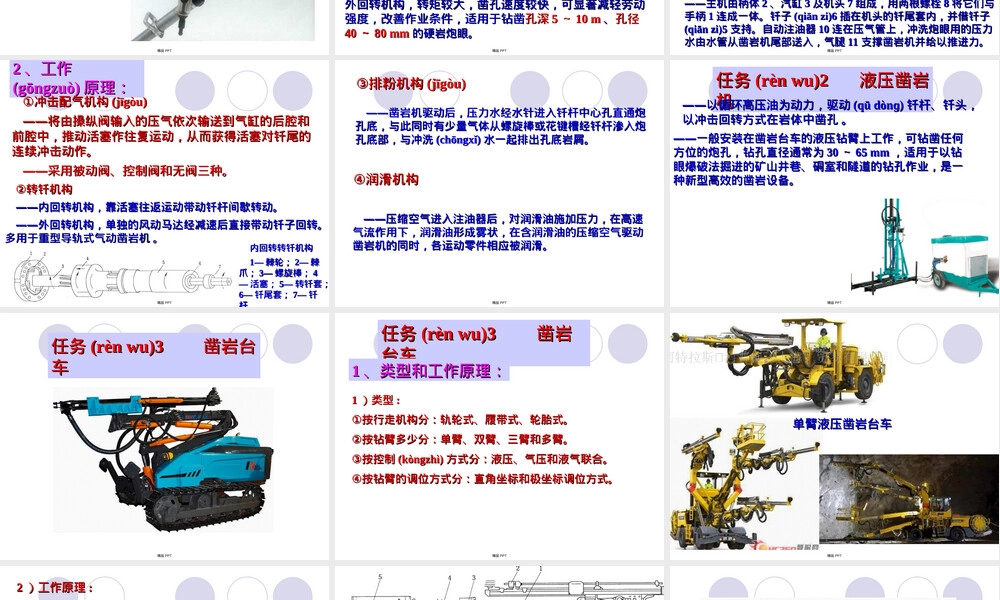Click the heading ④润滑机构
Screen dimensions: 1000x600
386,180
